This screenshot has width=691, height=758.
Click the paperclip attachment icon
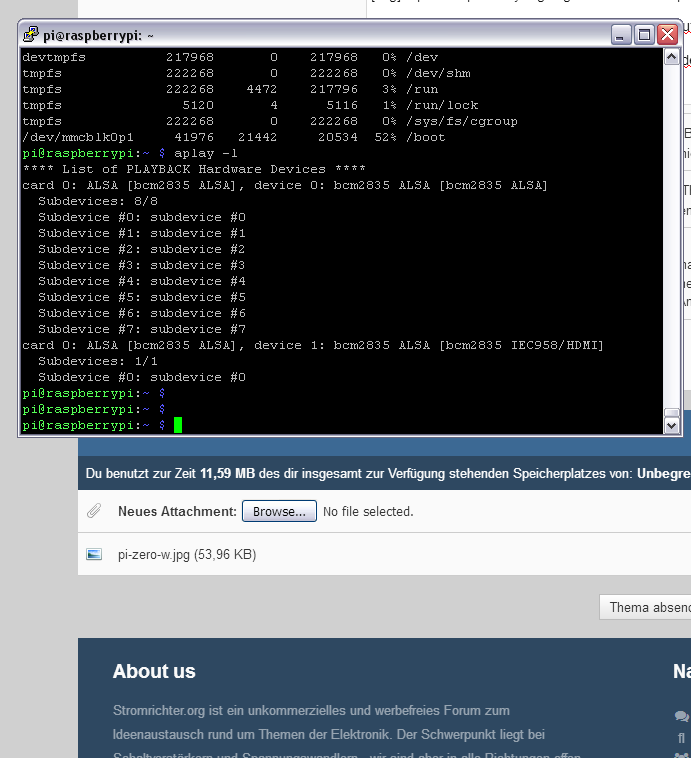coord(94,511)
